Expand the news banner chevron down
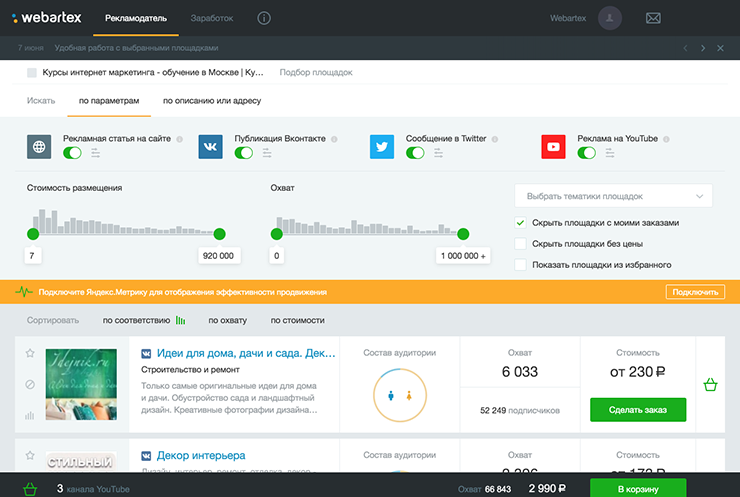 click(x=721, y=48)
